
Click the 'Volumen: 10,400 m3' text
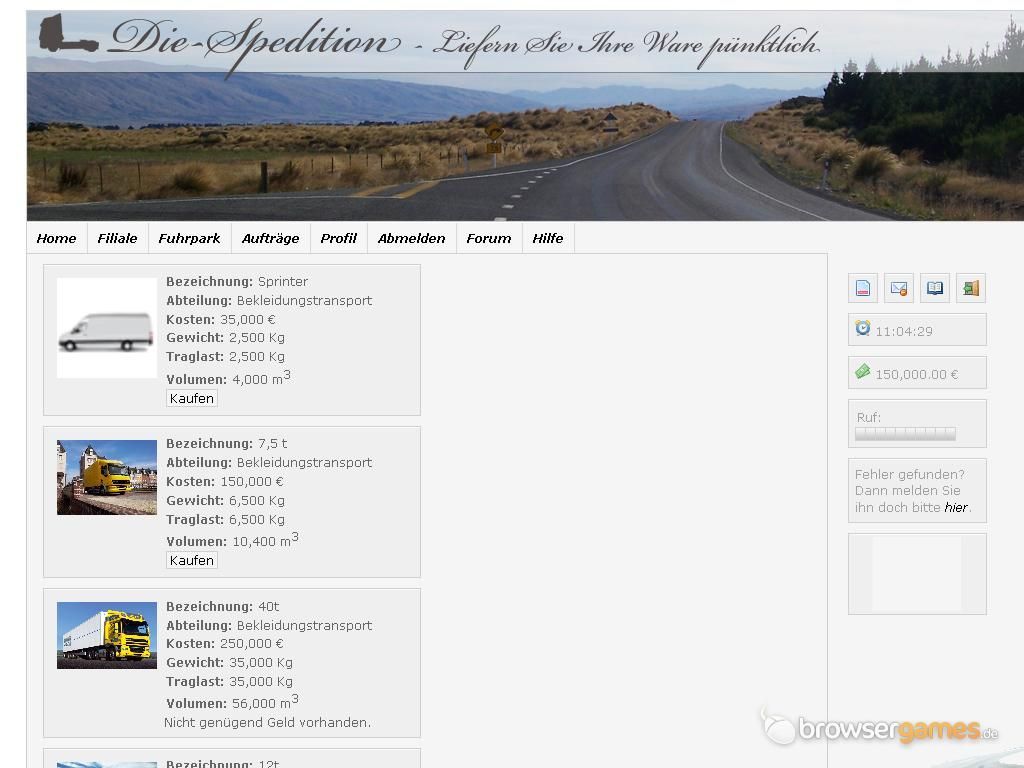pyautogui.click(x=232, y=540)
